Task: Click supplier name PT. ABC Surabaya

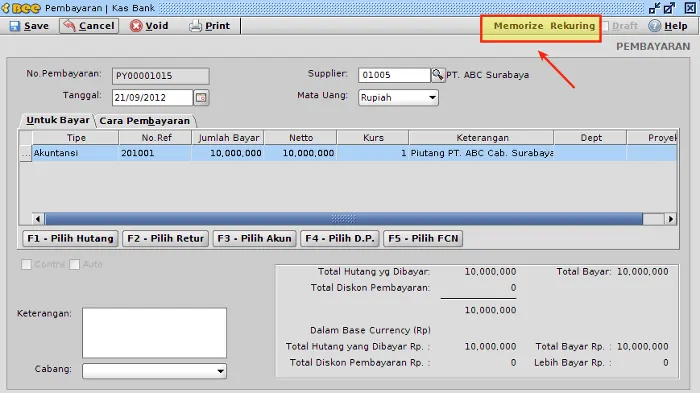Action: click(x=488, y=75)
